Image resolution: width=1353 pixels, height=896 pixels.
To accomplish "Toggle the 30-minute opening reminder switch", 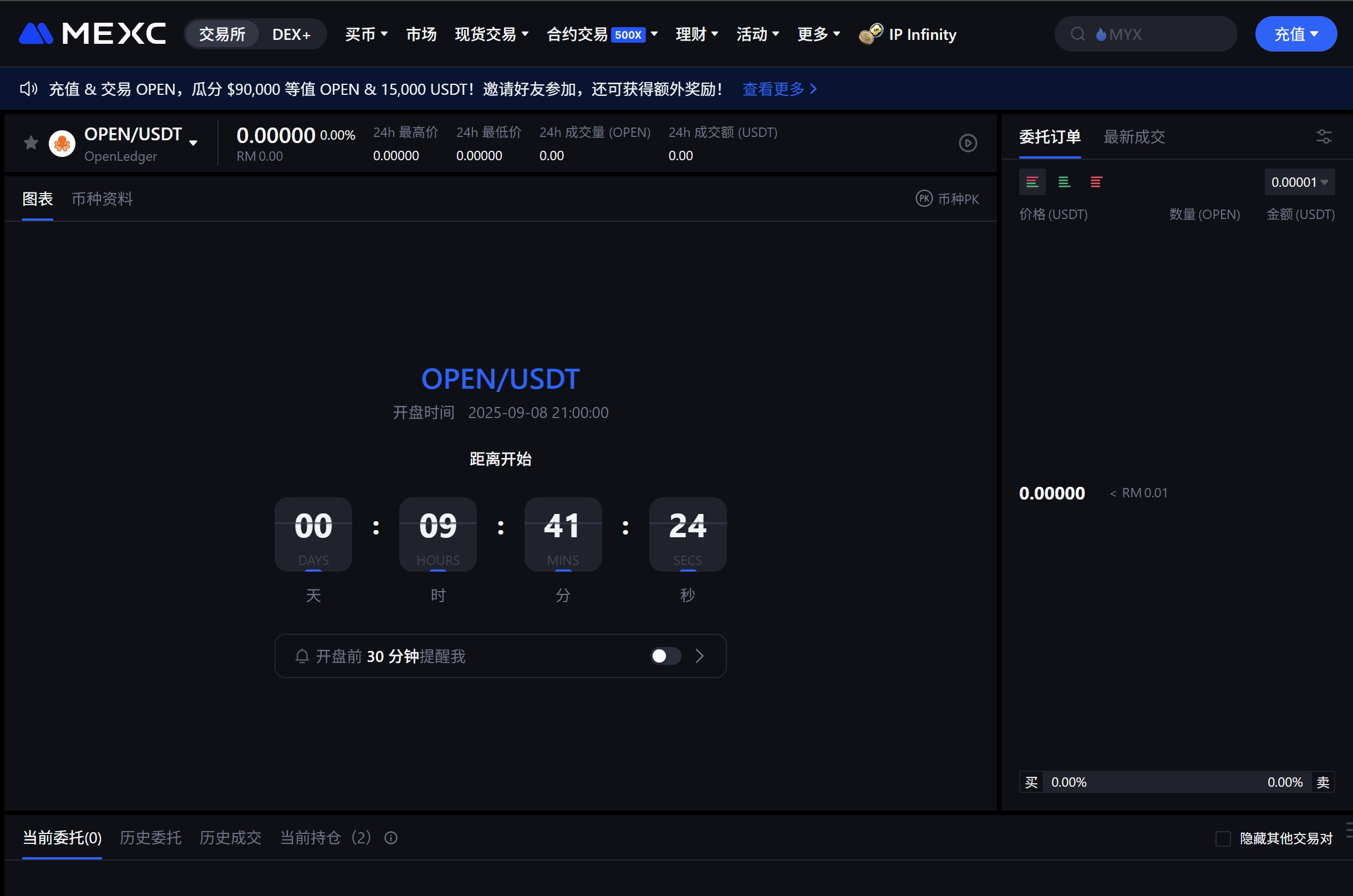I will point(665,656).
